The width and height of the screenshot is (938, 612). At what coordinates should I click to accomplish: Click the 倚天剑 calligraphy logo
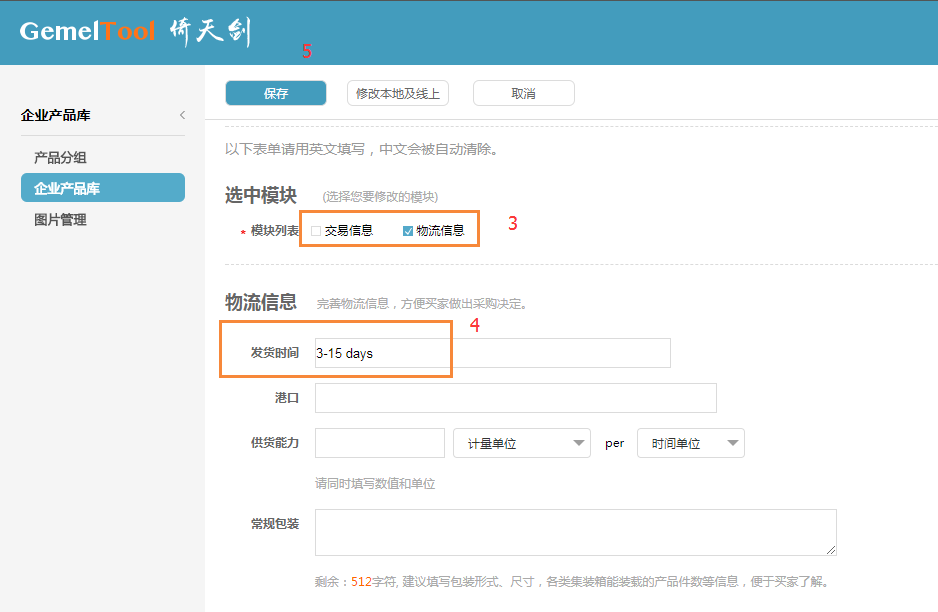tap(210, 32)
